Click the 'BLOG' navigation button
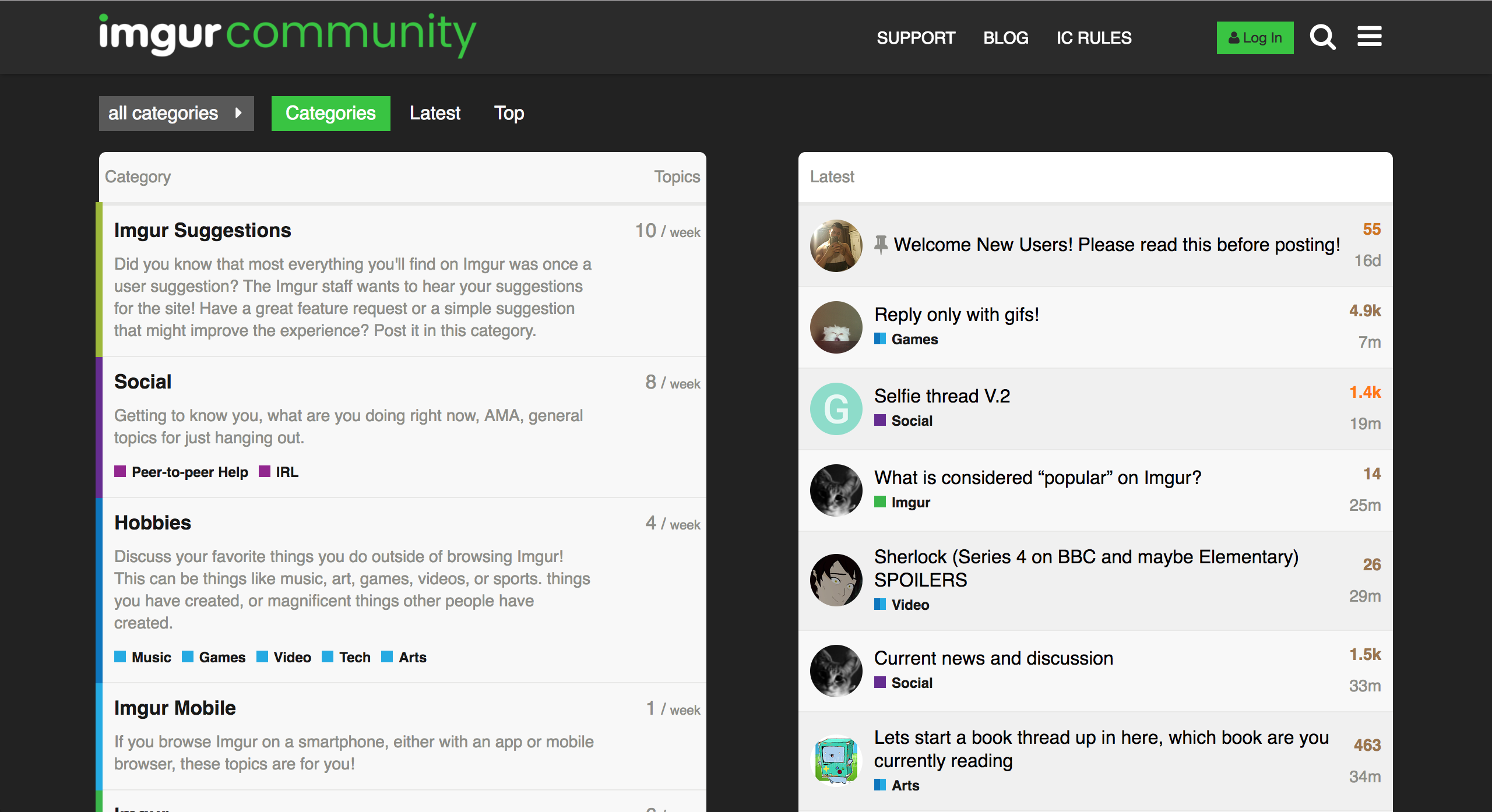Viewport: 1492px width, 812px height. 1006,38
